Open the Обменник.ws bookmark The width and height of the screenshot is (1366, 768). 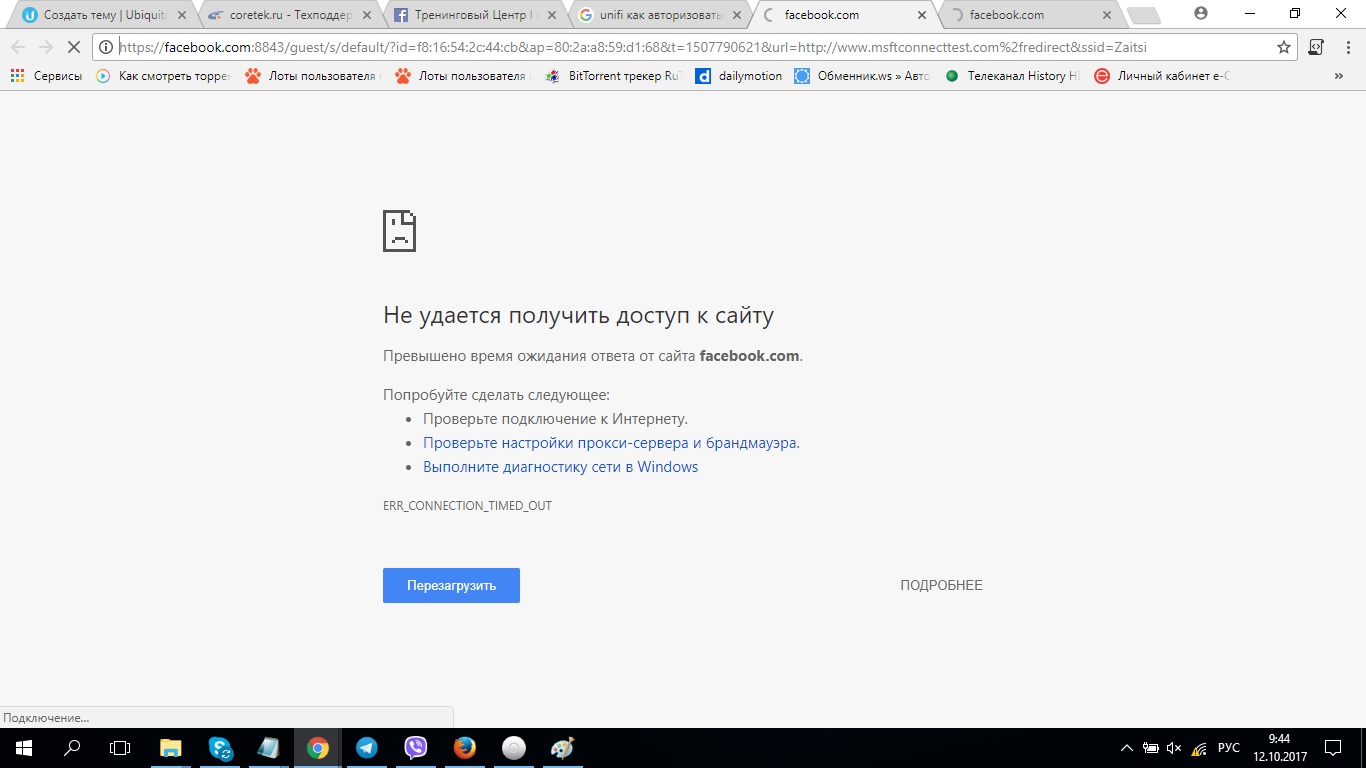pyautogui.click(x=863, y=76)
